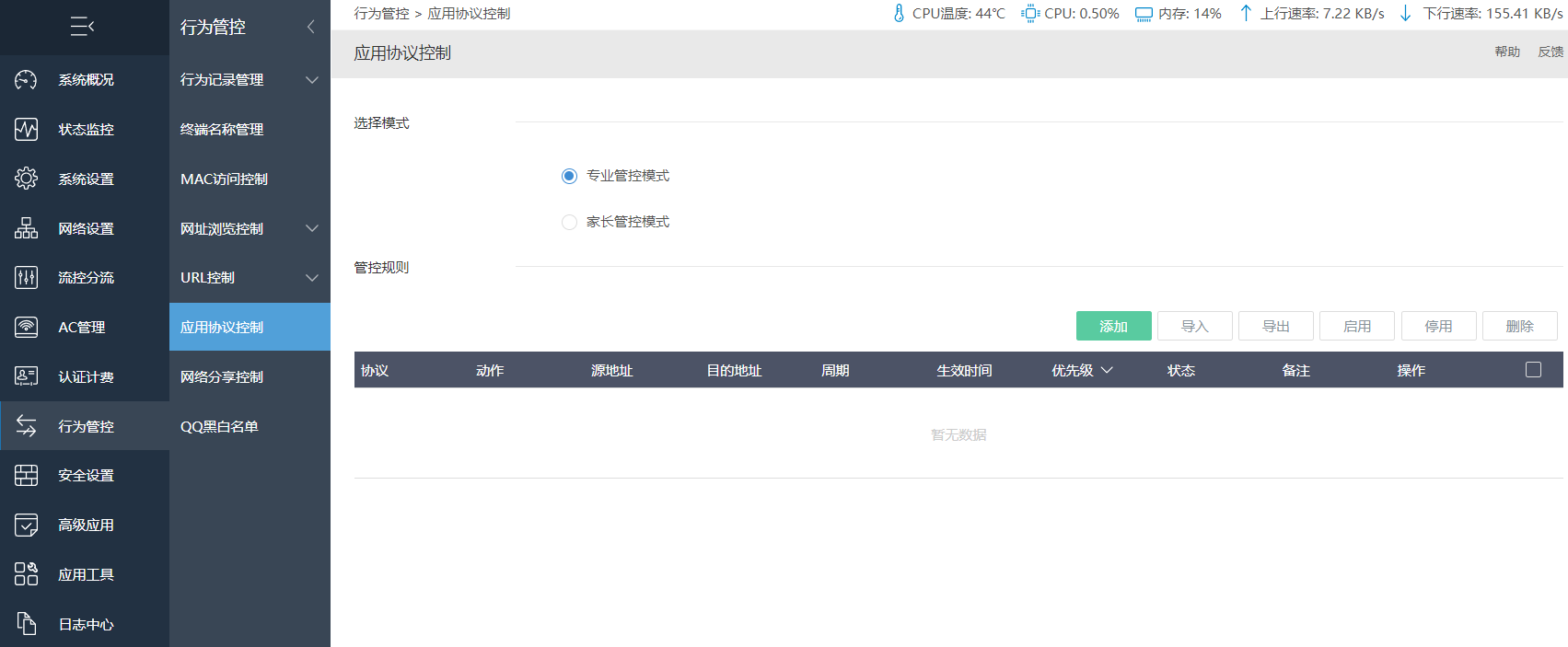Open 流控分流 in main sidebar
Image resolution: width=1568 pixels, height=647 pixels.
click(85, 277)
